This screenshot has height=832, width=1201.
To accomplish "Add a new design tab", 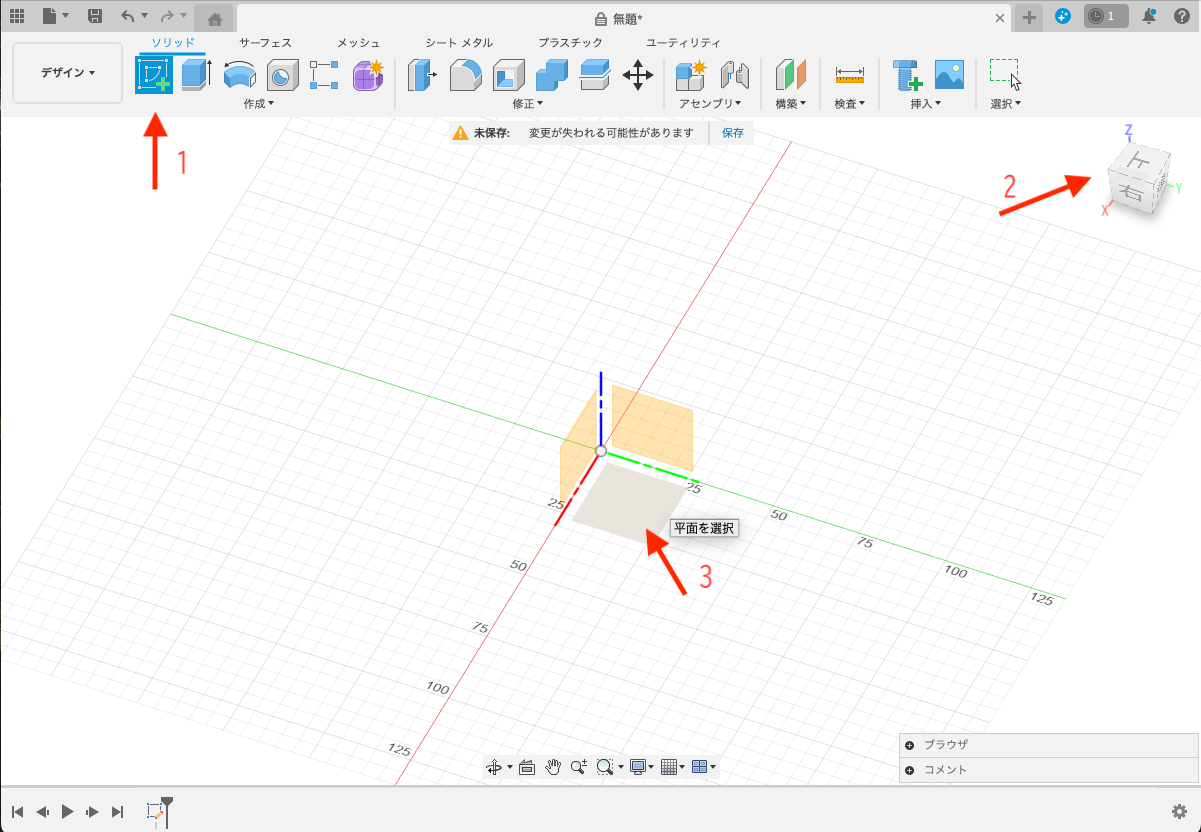I will pos(1029,17).
